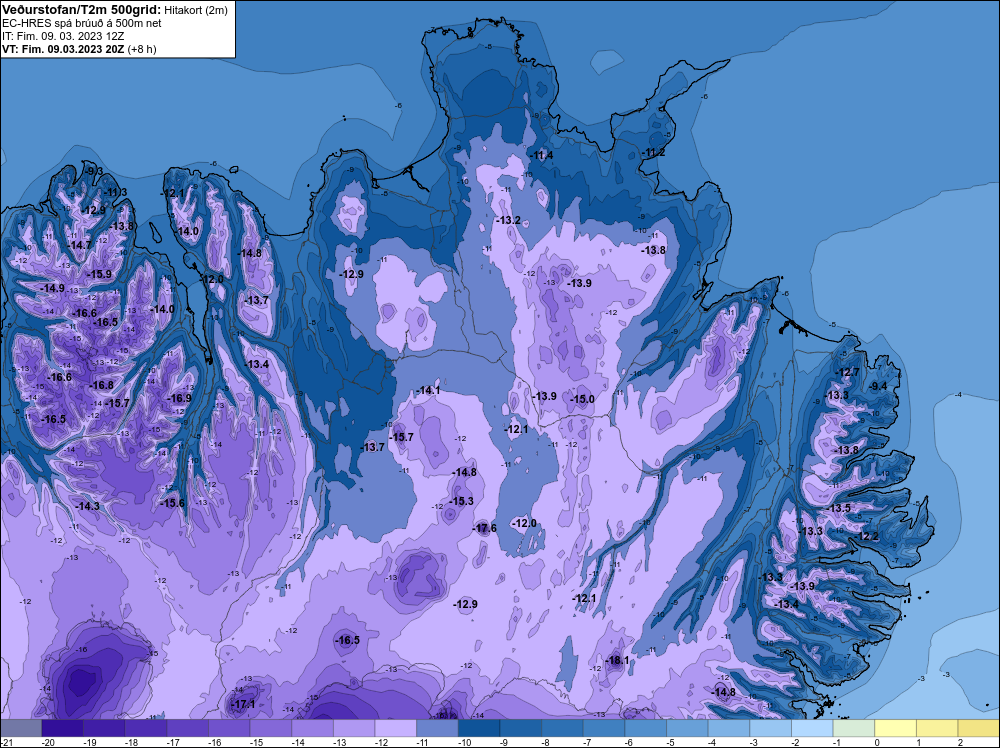Screen dimensions: 1000x748
Task: Click the '(+8 h)' forecast offset
Action: coord(142,49)
